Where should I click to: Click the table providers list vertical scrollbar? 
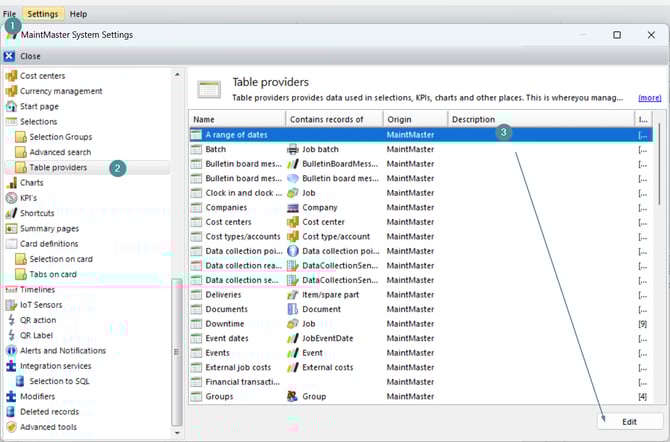pyautogui.click(x=659, y=200)
